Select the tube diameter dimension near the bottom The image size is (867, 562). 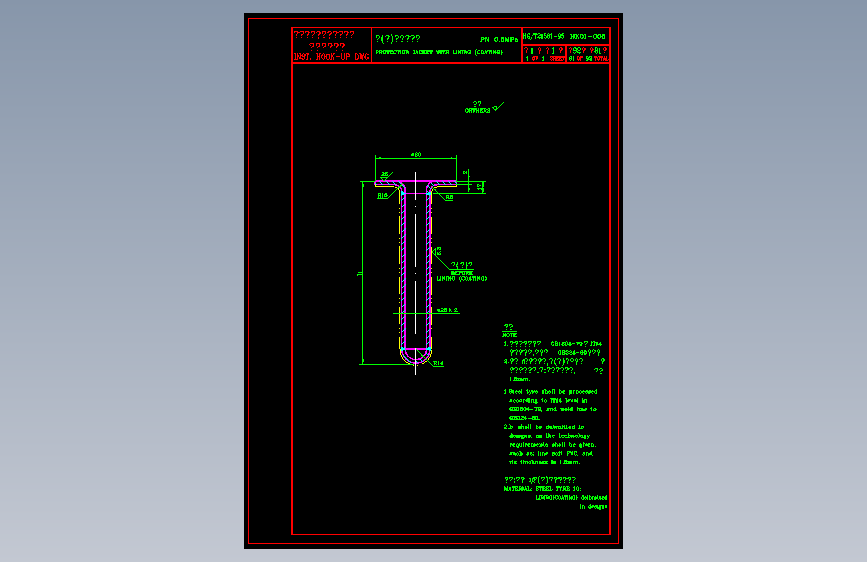(x=447, y=310)
